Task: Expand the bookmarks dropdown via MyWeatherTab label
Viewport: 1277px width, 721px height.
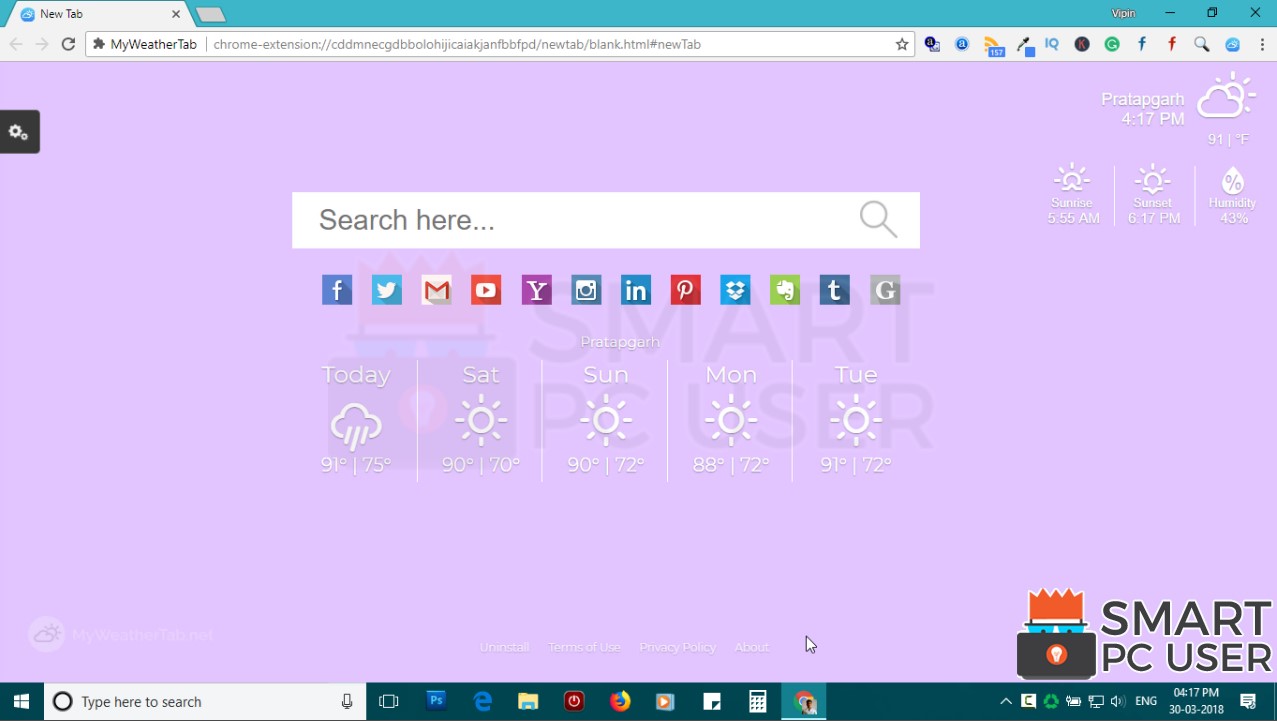Action: [144, 44]
